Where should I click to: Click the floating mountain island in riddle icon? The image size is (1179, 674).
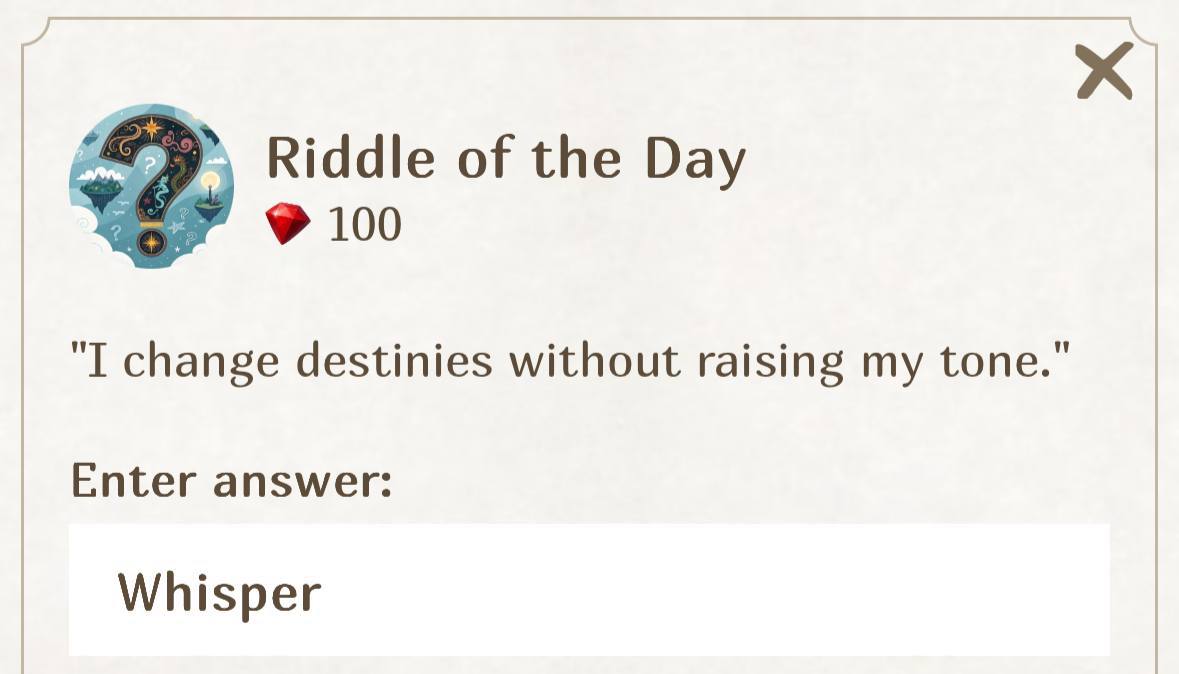[102, 187]
